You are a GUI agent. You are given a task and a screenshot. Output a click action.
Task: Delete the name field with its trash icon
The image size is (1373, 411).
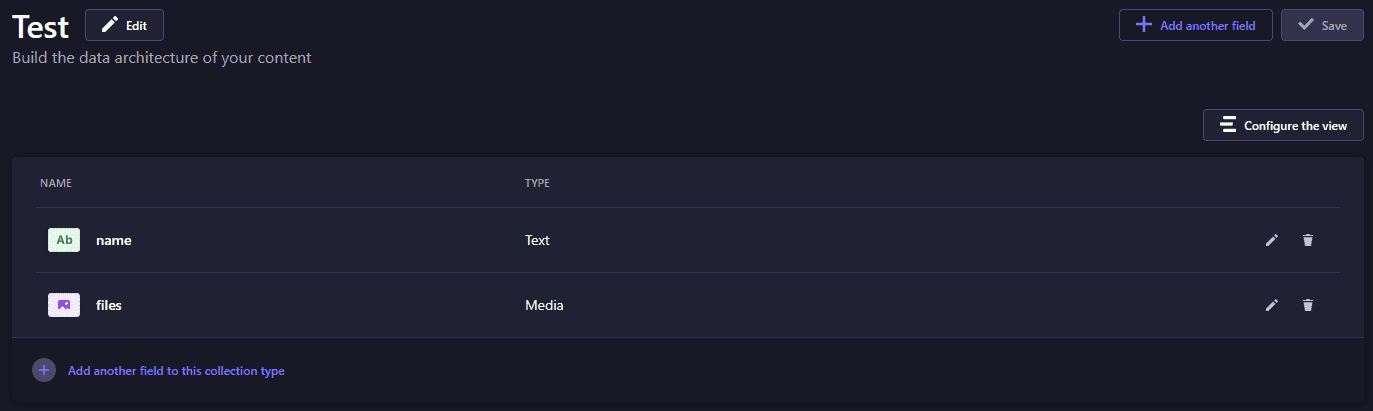click(x=1308, y=240)
